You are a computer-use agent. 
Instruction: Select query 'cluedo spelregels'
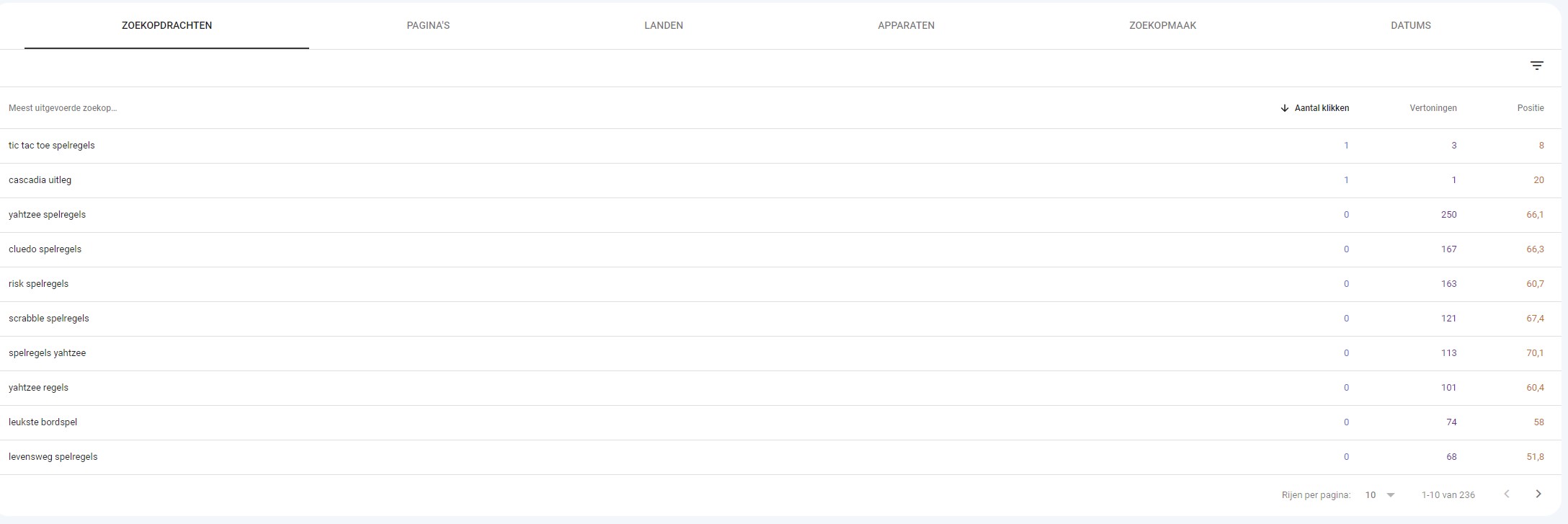[x=45, y=249]
